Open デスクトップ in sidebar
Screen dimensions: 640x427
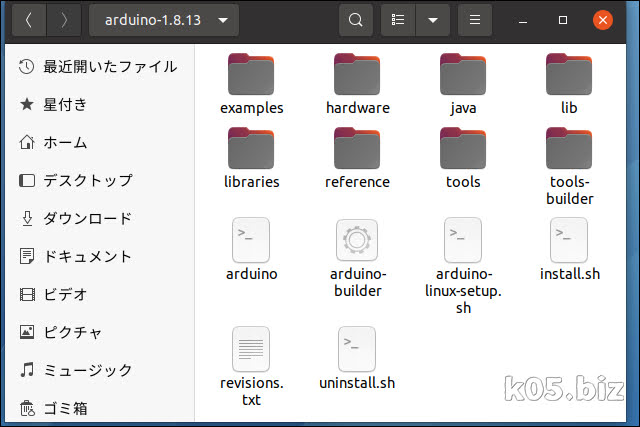100,180
